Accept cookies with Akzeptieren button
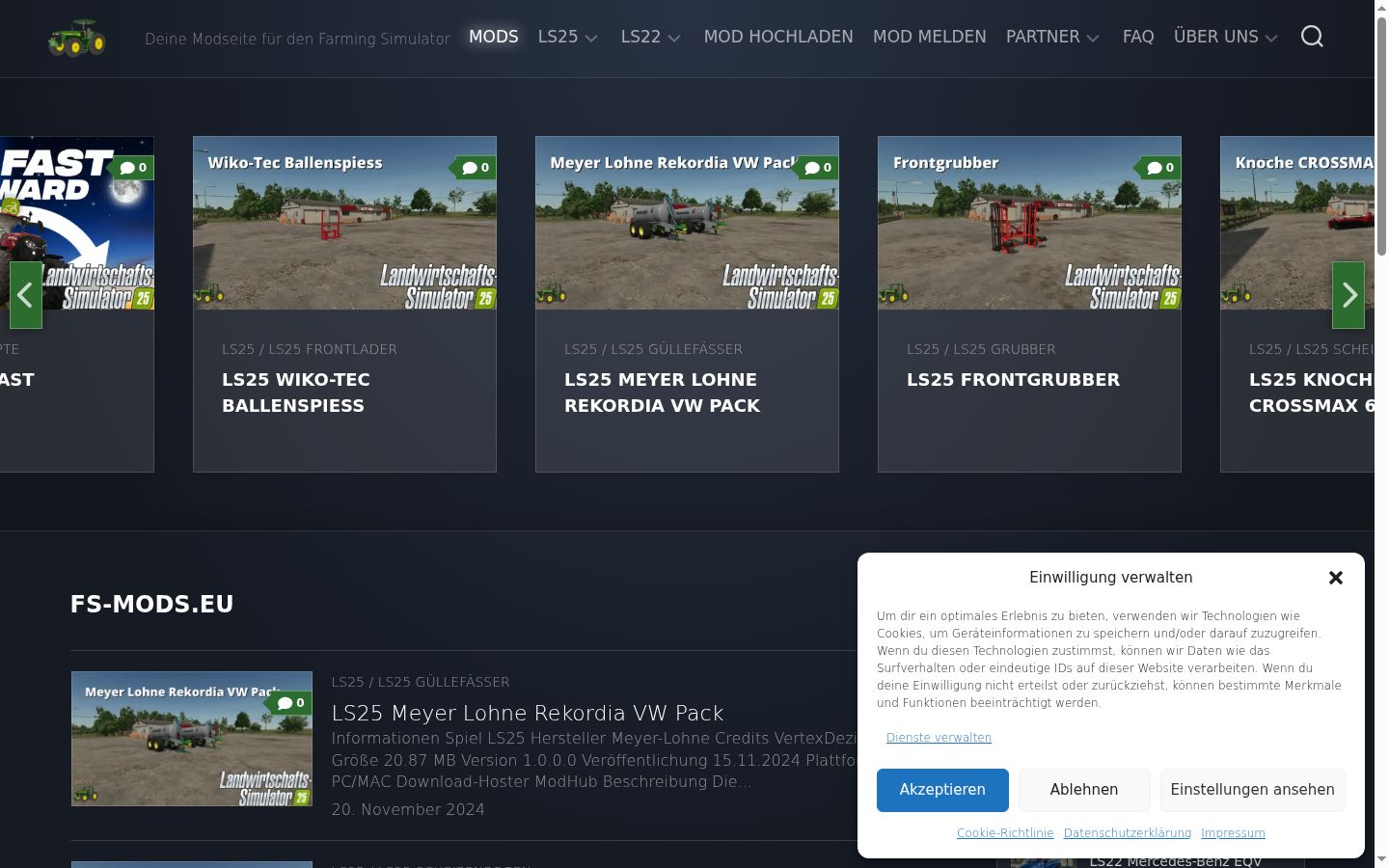 pyautogui.click(x=942, y=790)
